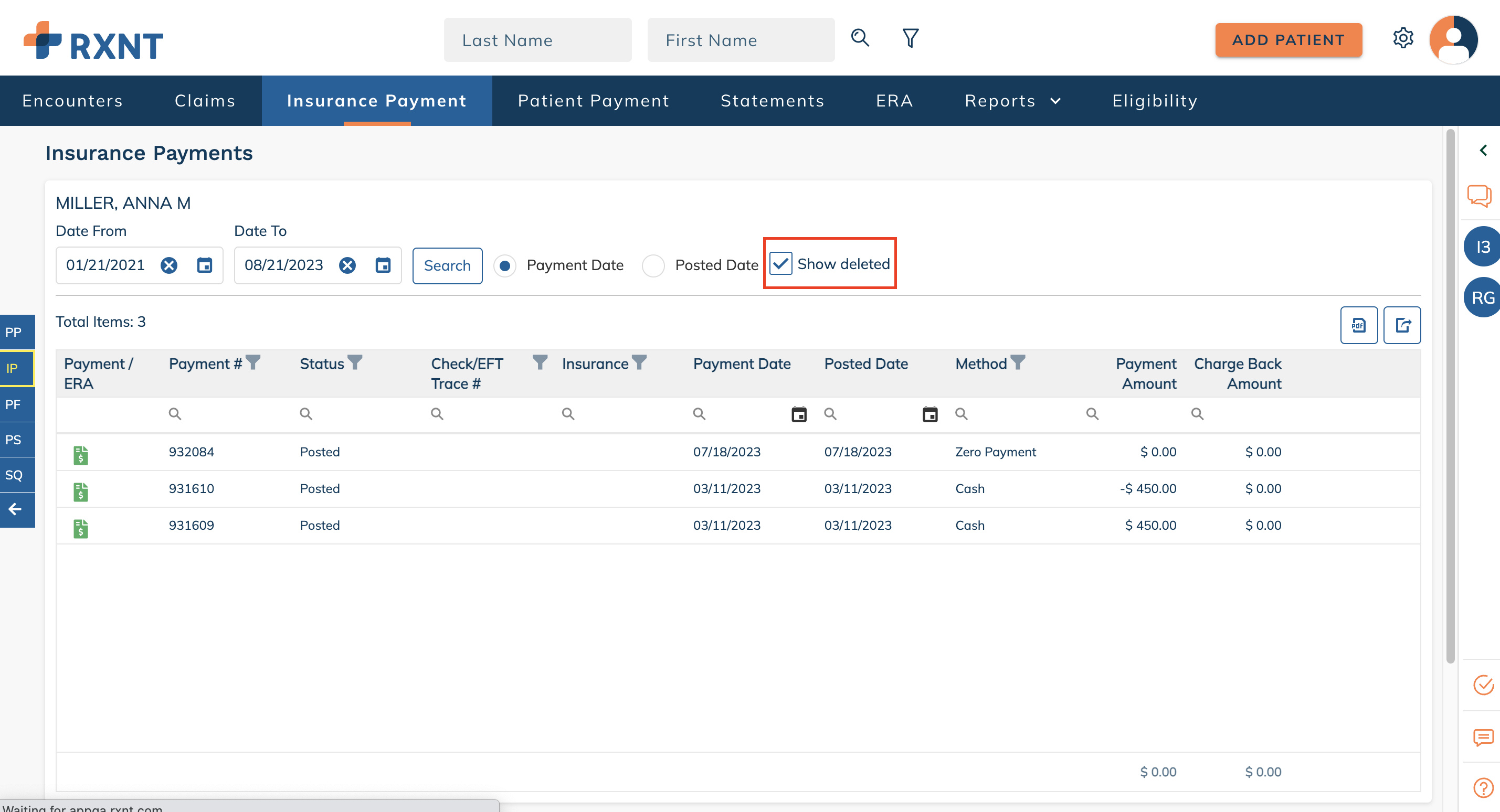Go to the Encounters tab

72,101
